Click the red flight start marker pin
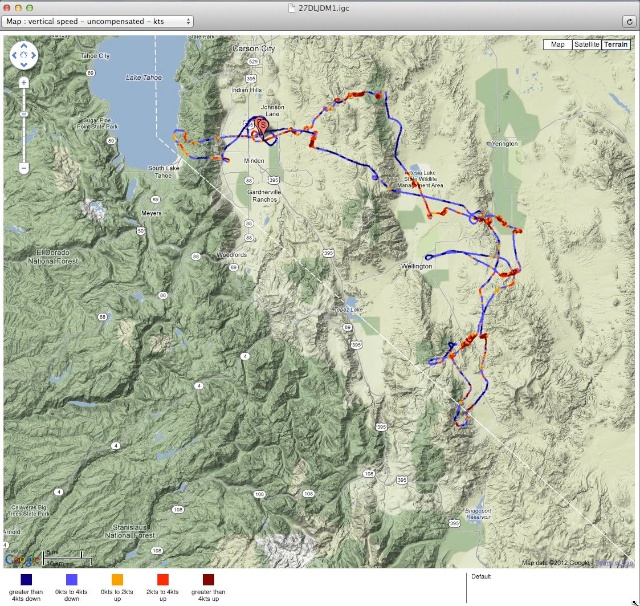The image size is (640, 606). click(x=261, y=126)
